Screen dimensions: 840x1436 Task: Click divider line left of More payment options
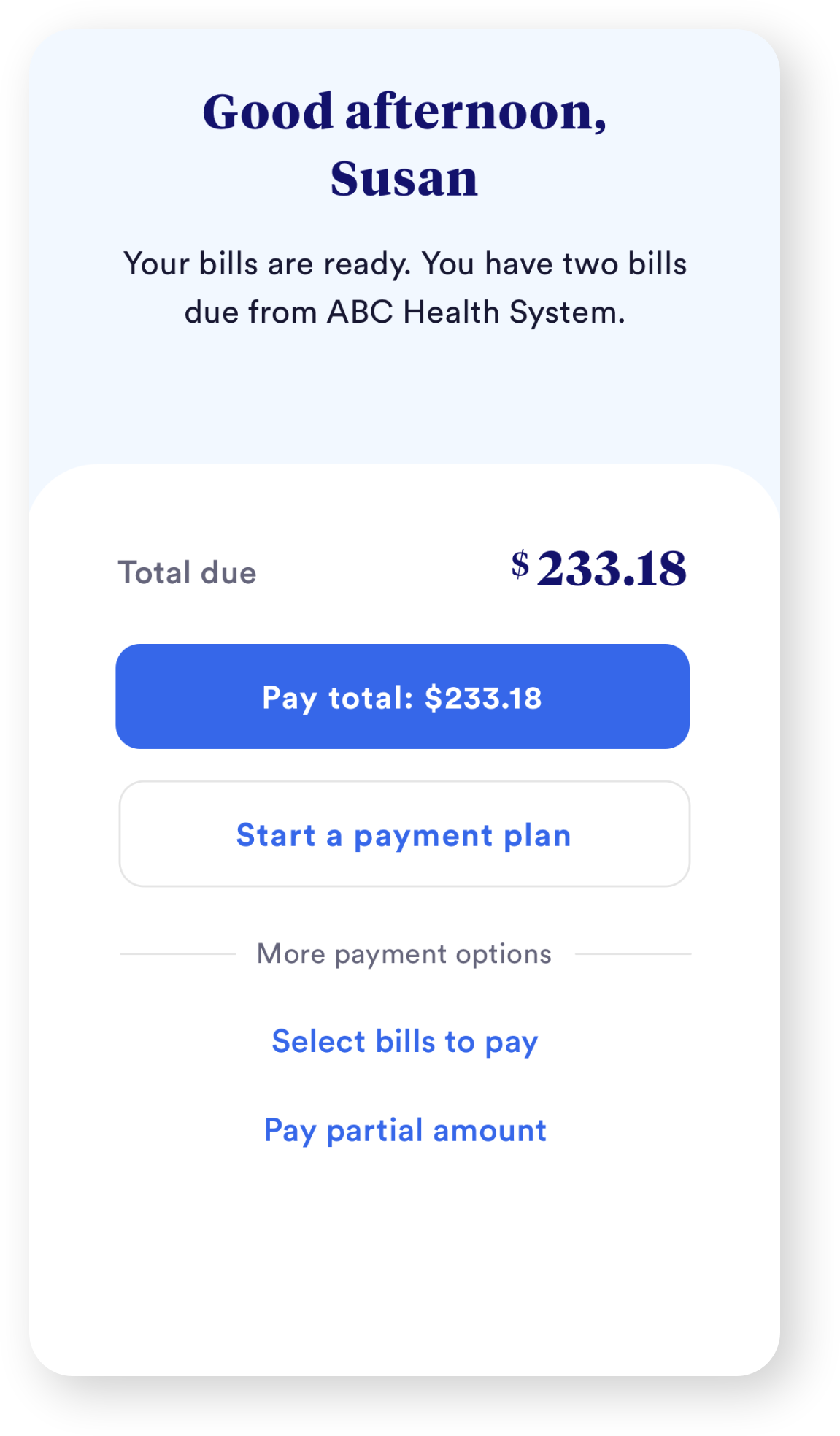coord(178,953)
